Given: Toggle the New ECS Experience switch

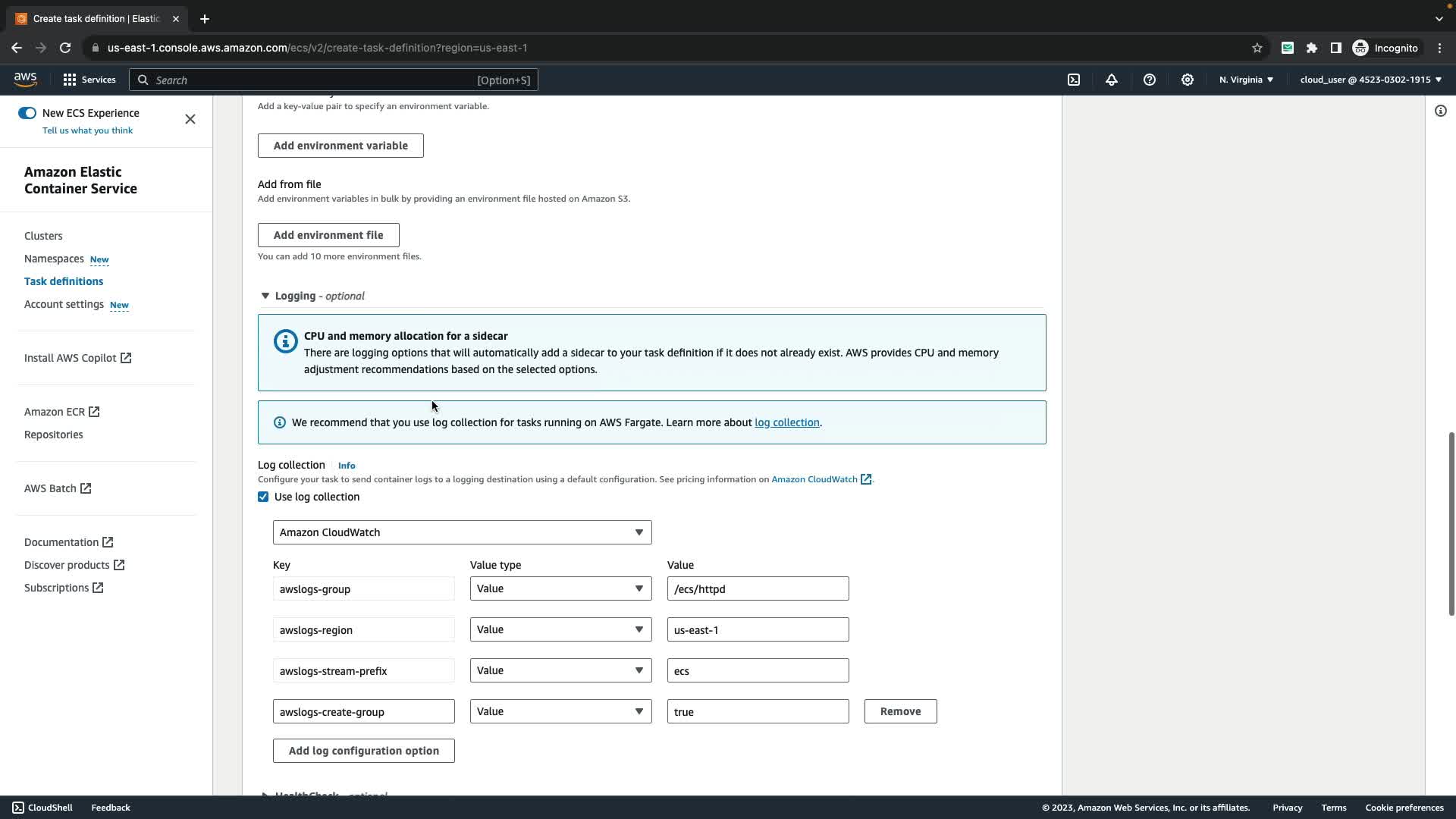Looking at the screenshot, I should pyautogui.click(x=27, y=113).
